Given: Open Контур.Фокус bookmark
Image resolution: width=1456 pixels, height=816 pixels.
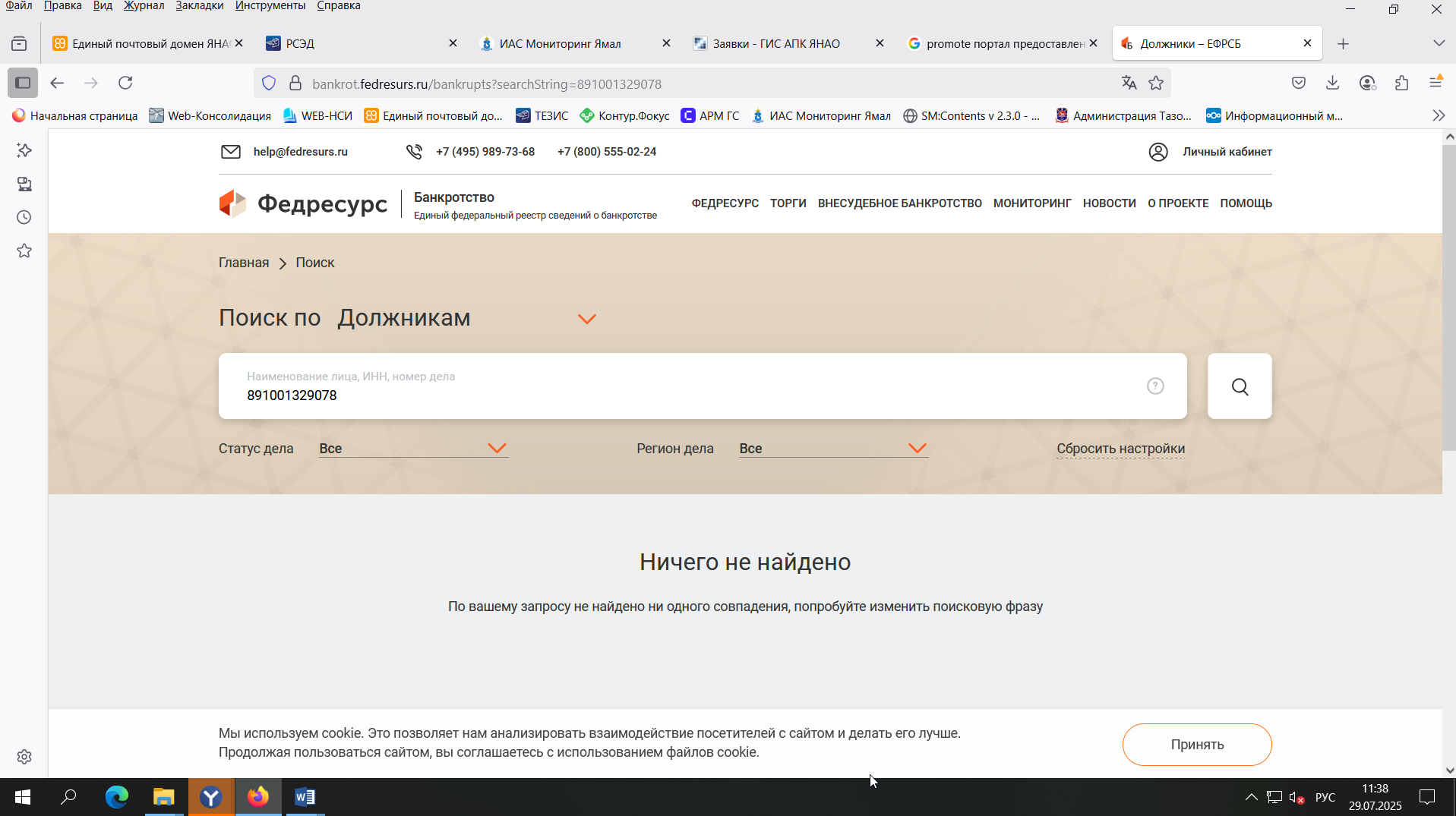Looking at the screenshot, I should click(625, 115).
